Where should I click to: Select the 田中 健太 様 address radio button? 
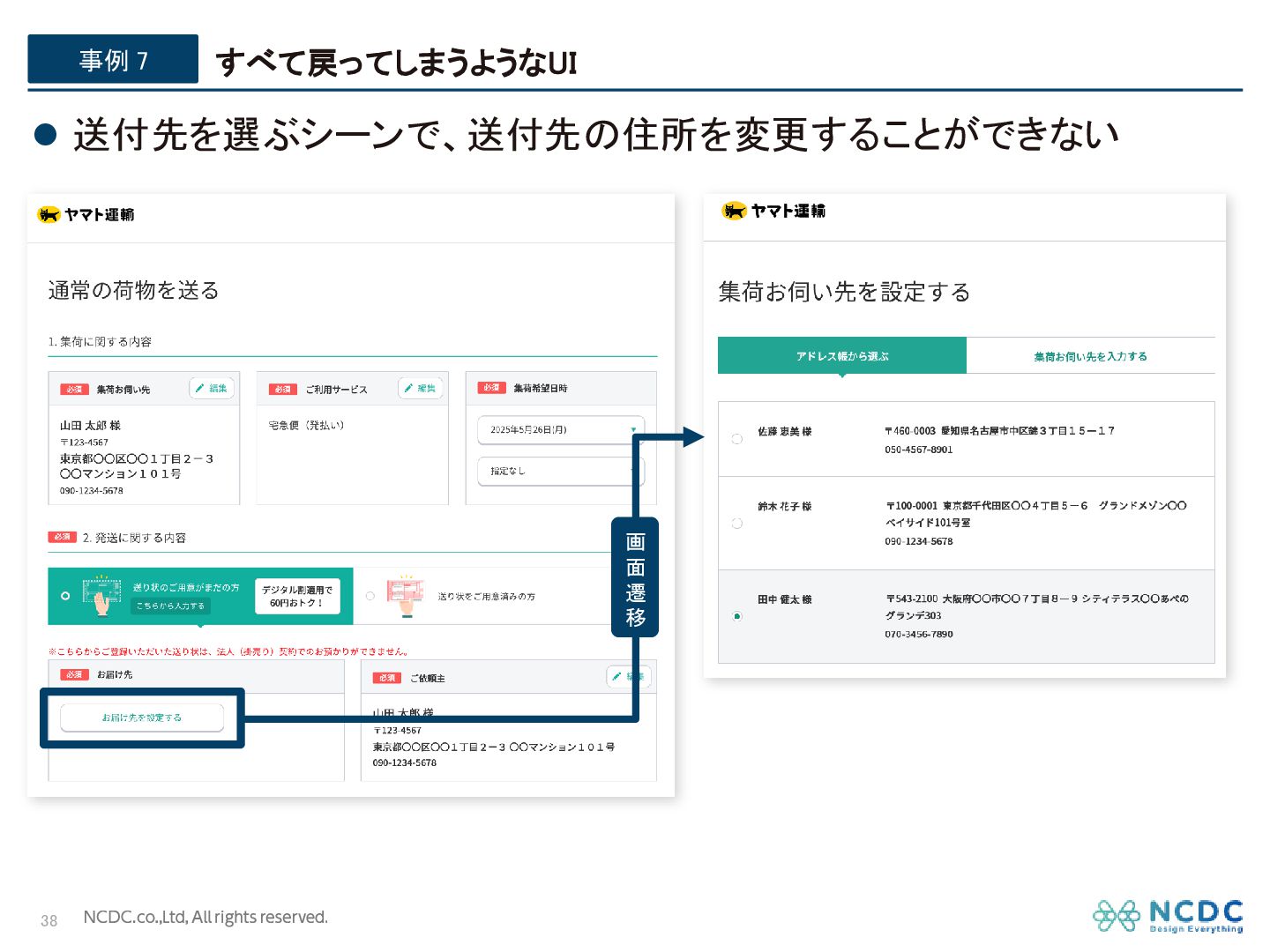pos(737,616)
